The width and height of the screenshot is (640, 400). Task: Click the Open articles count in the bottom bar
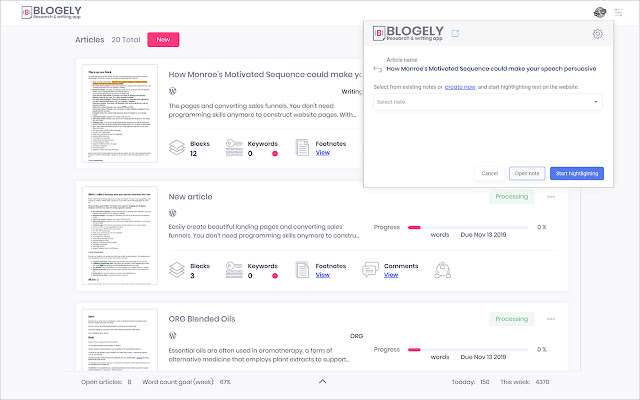[x=106, y=382]
